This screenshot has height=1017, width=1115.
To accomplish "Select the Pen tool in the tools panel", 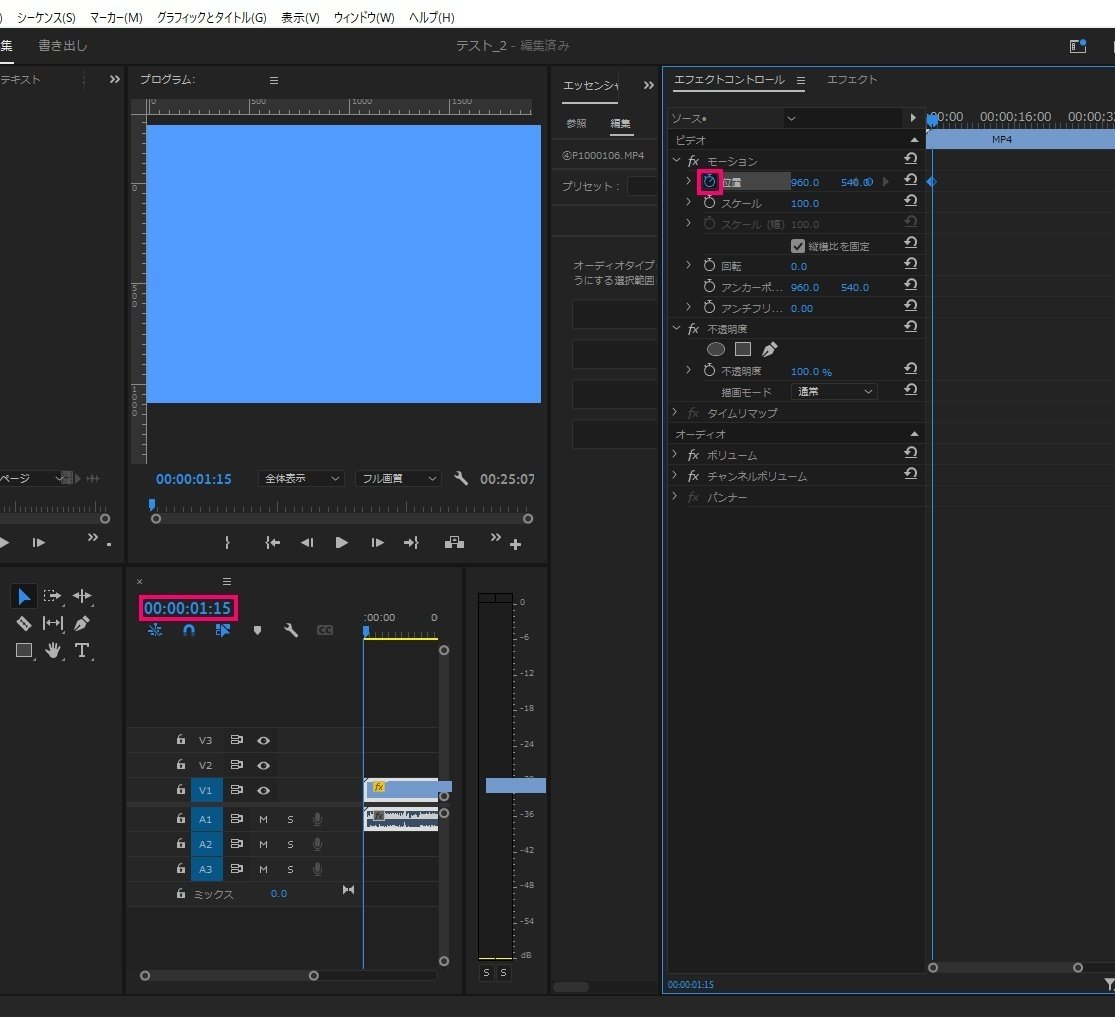I will [82, 623].
